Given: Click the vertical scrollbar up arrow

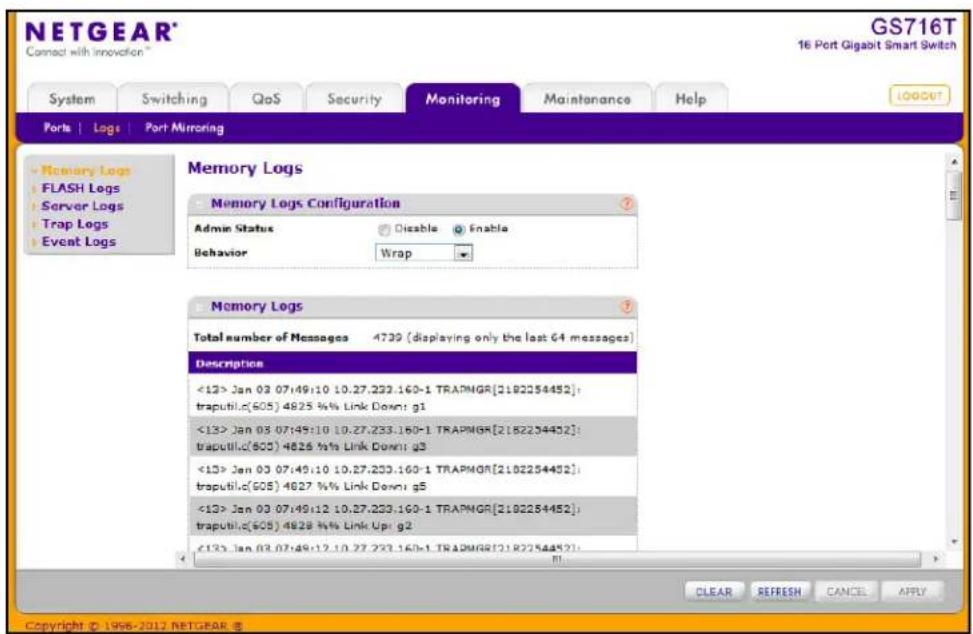Looking at the screenshot, I should tap(954, 162).
